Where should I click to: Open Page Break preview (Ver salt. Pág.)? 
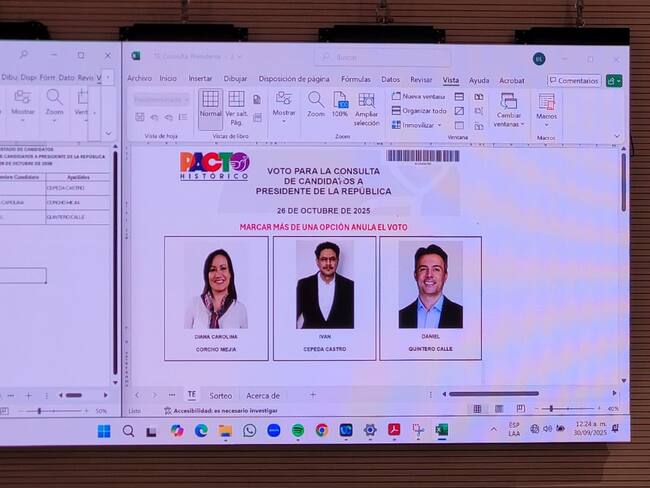pyautogui.click(x=236, y=104)
